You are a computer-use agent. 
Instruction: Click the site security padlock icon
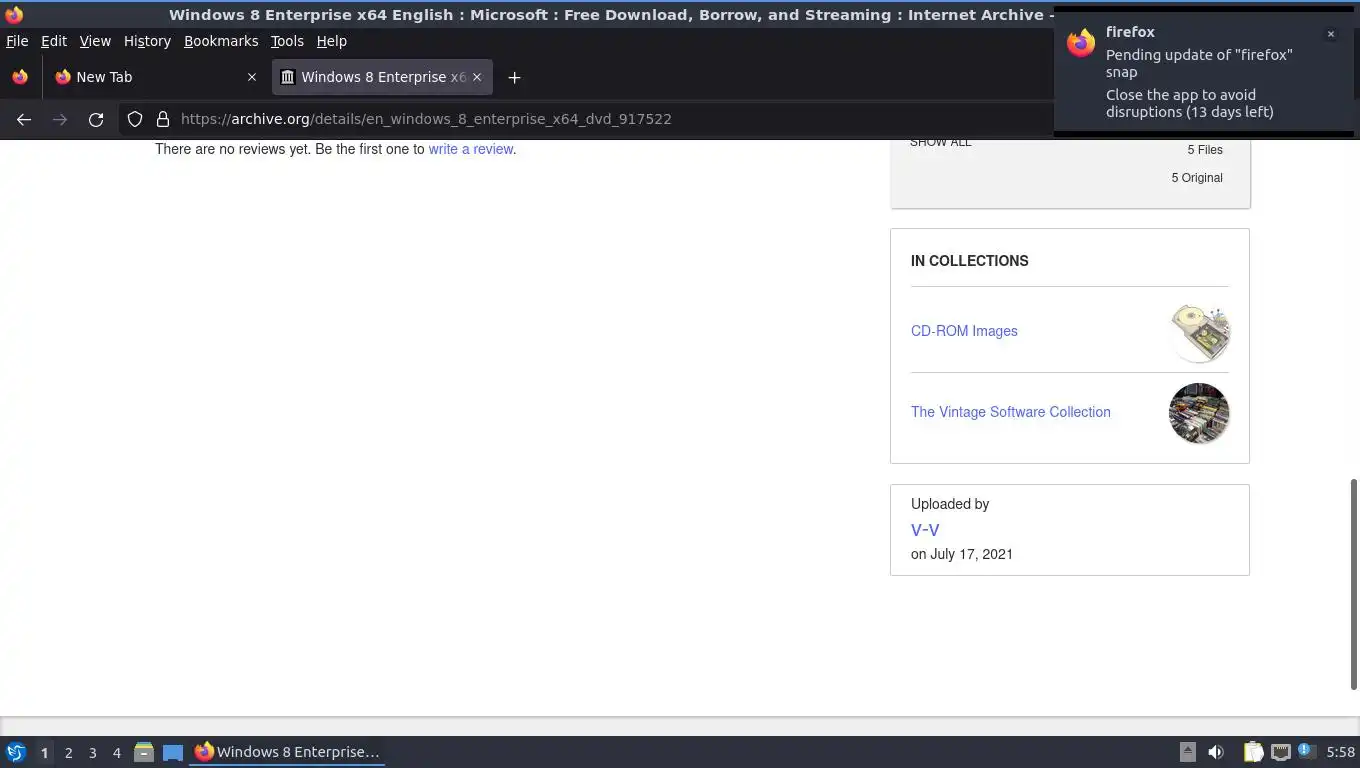coord(163,119)
